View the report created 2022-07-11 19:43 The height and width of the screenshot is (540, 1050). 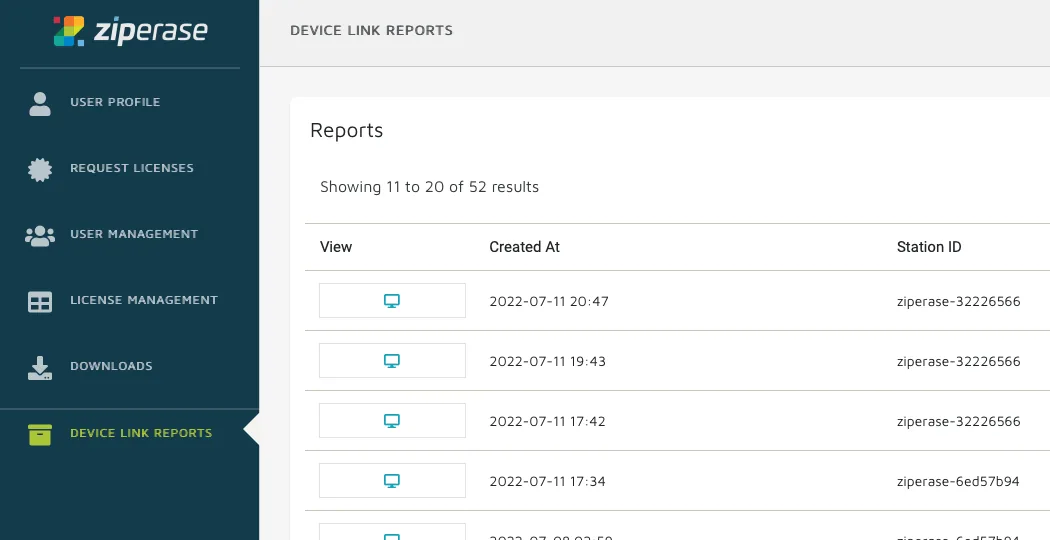(x=392, y=360)
